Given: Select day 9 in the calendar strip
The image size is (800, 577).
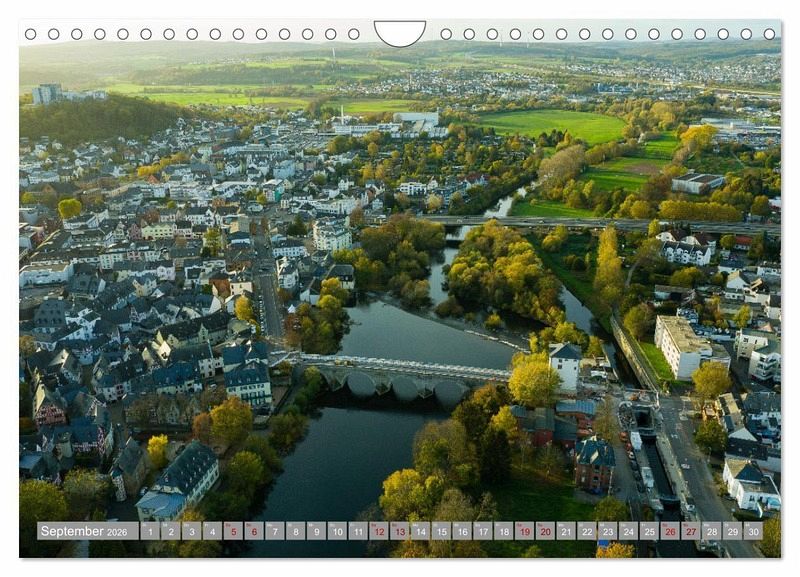Looking at the screenshot, I should coord(316,531).
